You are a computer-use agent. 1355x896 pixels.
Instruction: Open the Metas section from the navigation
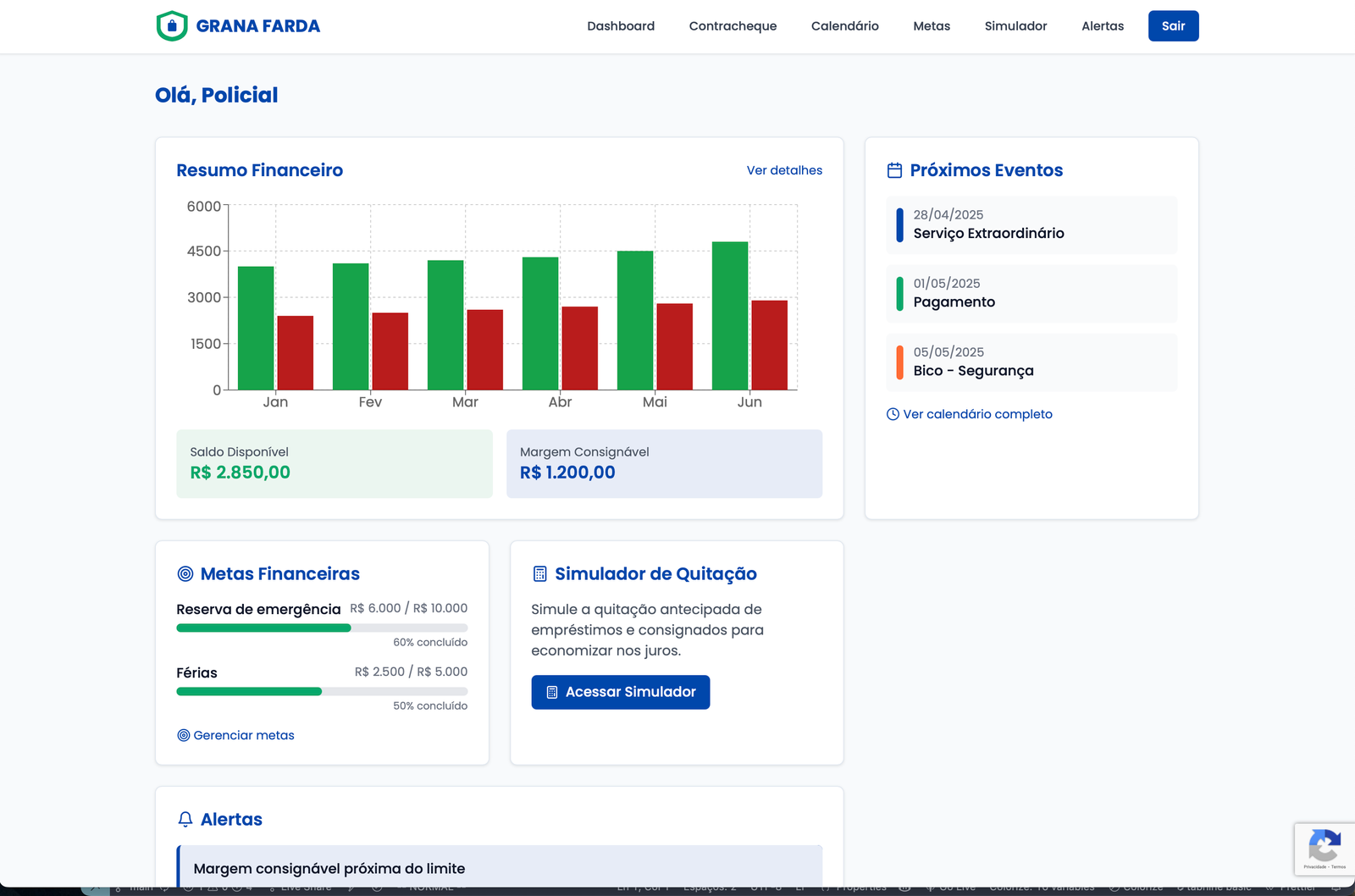[931, 25]
